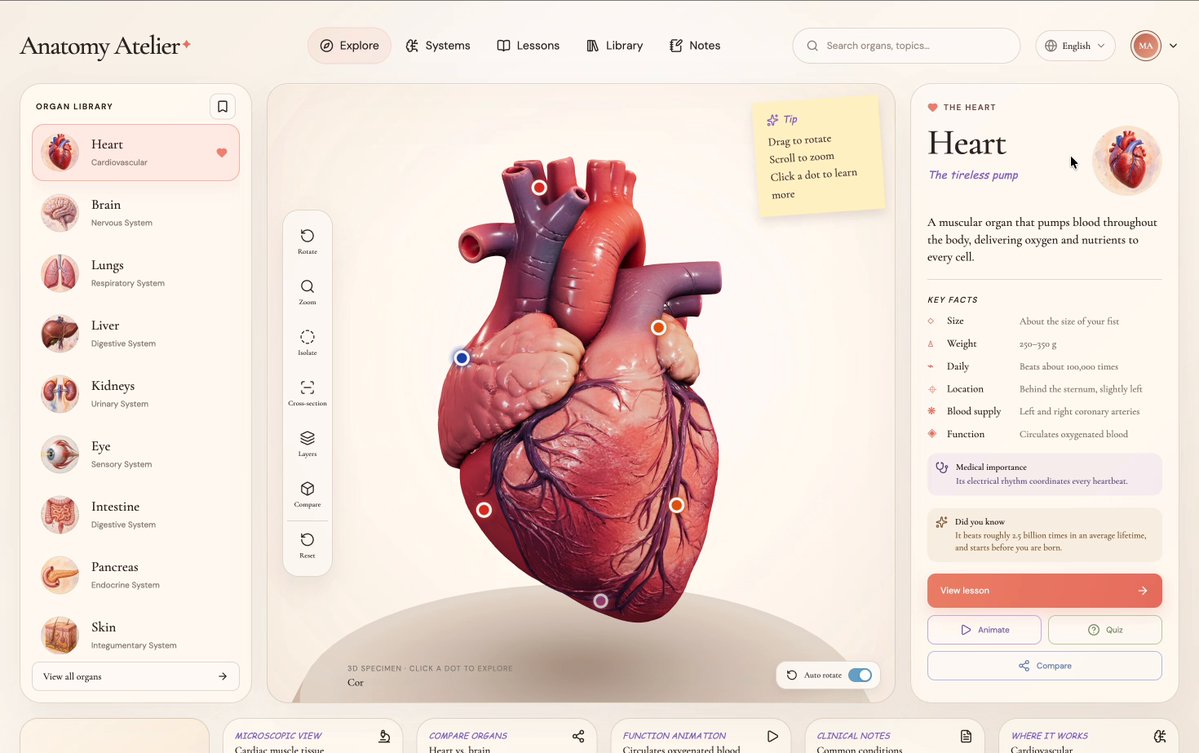Reset the 3D view

307,544
